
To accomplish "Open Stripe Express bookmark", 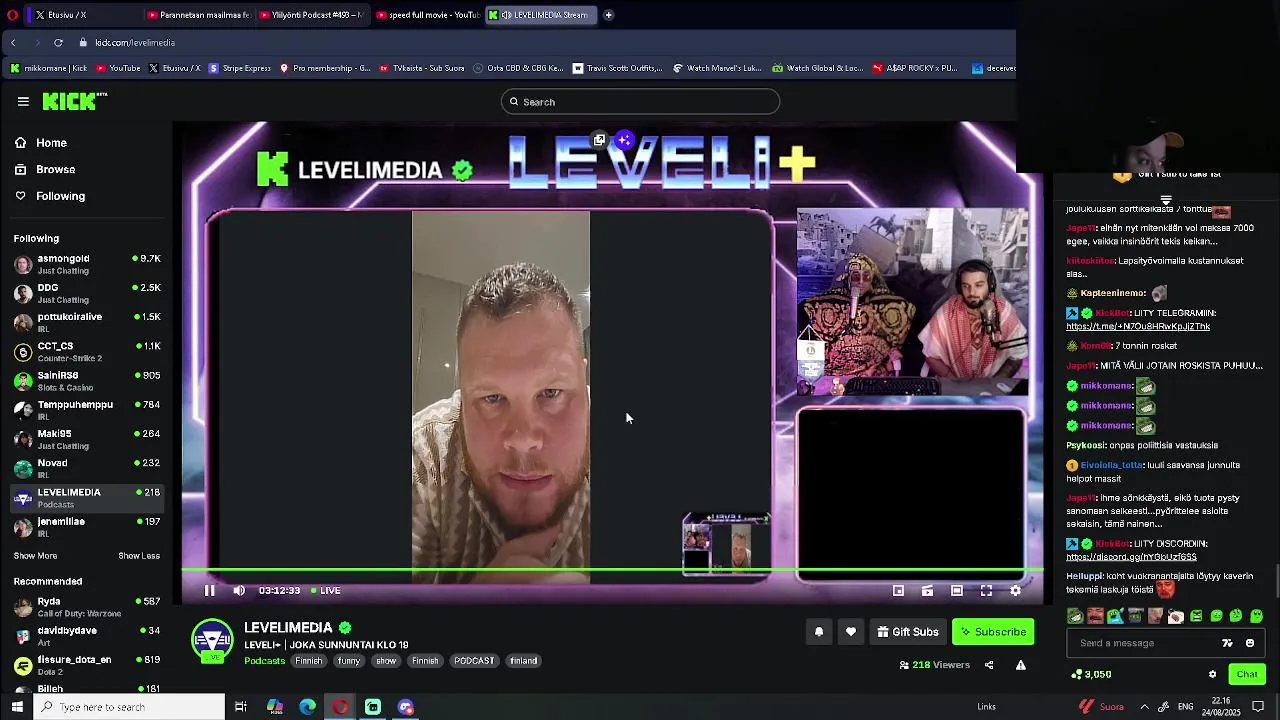I will (240, 68).
